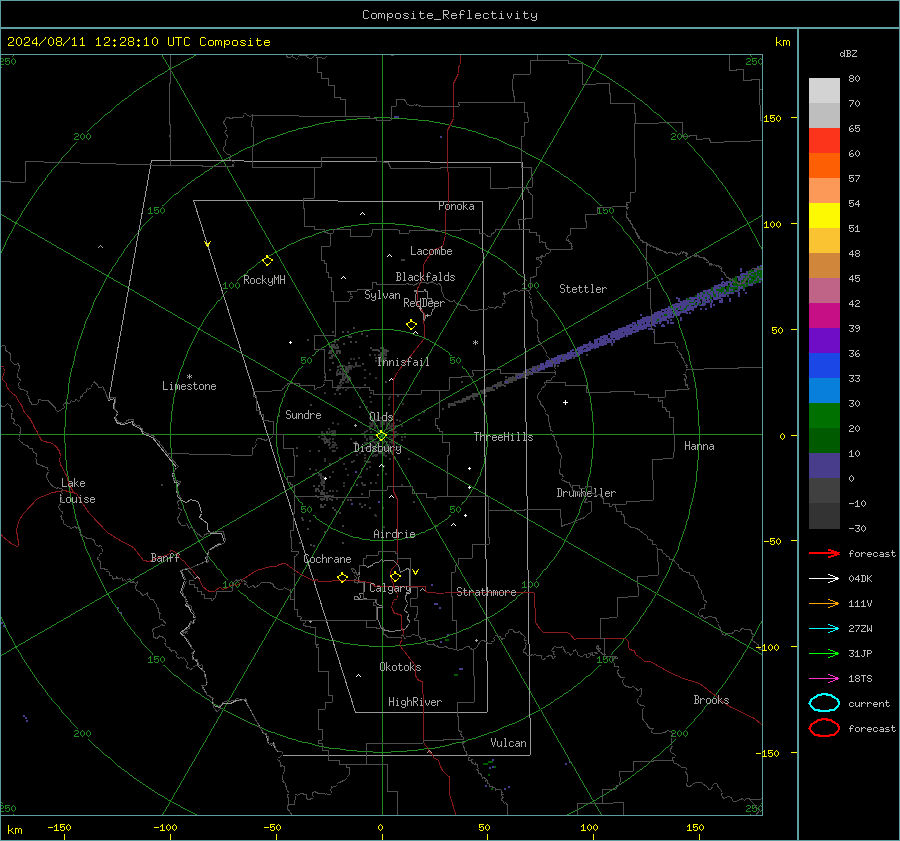Click the red forecast ellipse icon
Screen dimensions: 900x841
click(824, 728)
